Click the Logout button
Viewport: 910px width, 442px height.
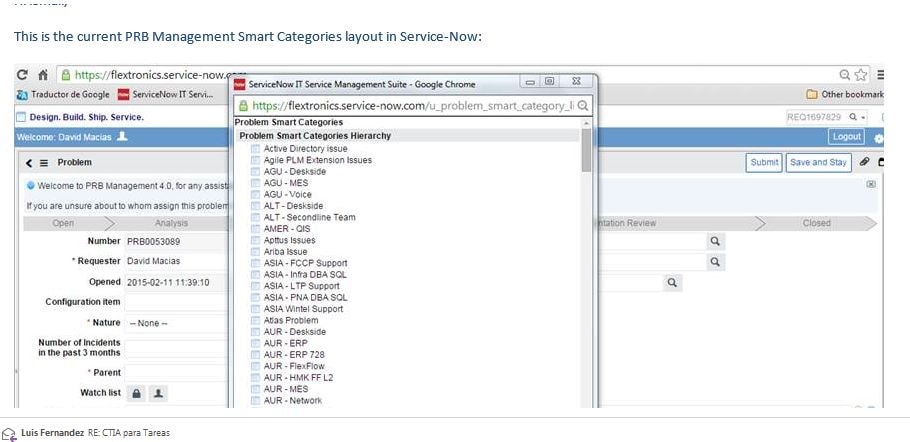tap(846, 137)
